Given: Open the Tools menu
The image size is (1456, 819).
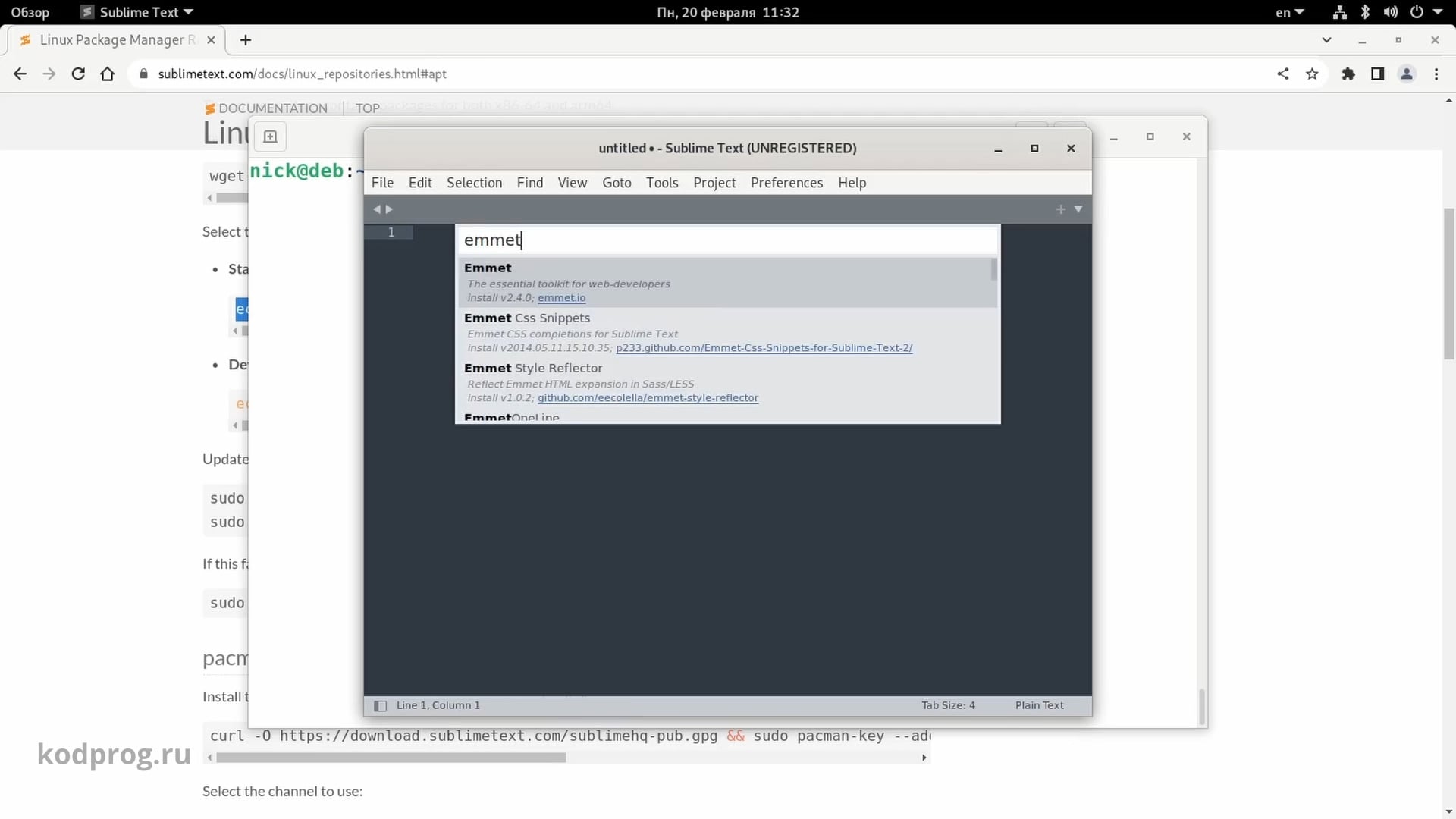Looking at the screenshot, I should pyautogui.click(x=662, y=183).
